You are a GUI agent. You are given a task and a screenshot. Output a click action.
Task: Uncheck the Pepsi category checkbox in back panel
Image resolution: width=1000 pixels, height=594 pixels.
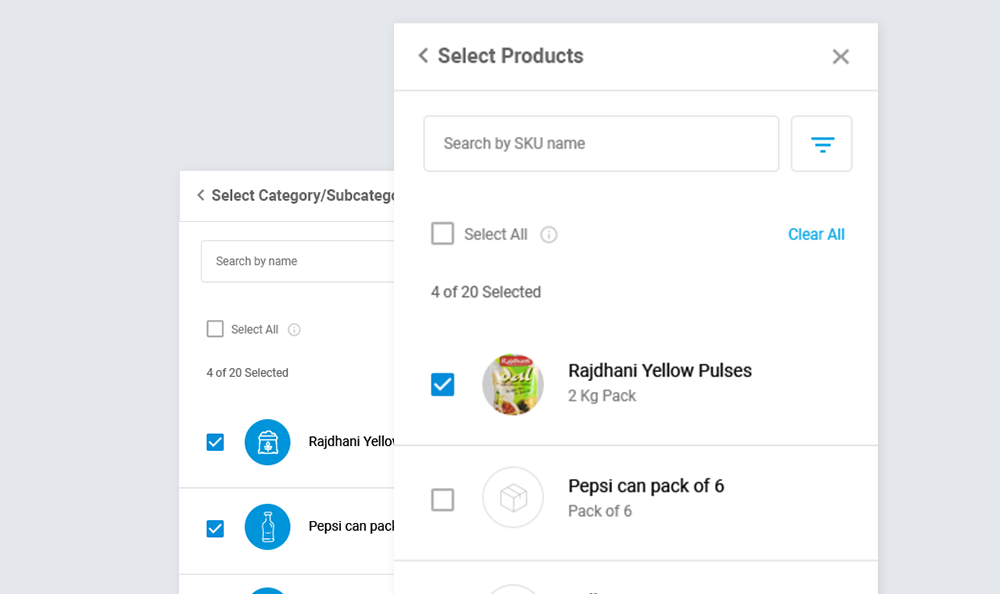(x=215, y=528)
